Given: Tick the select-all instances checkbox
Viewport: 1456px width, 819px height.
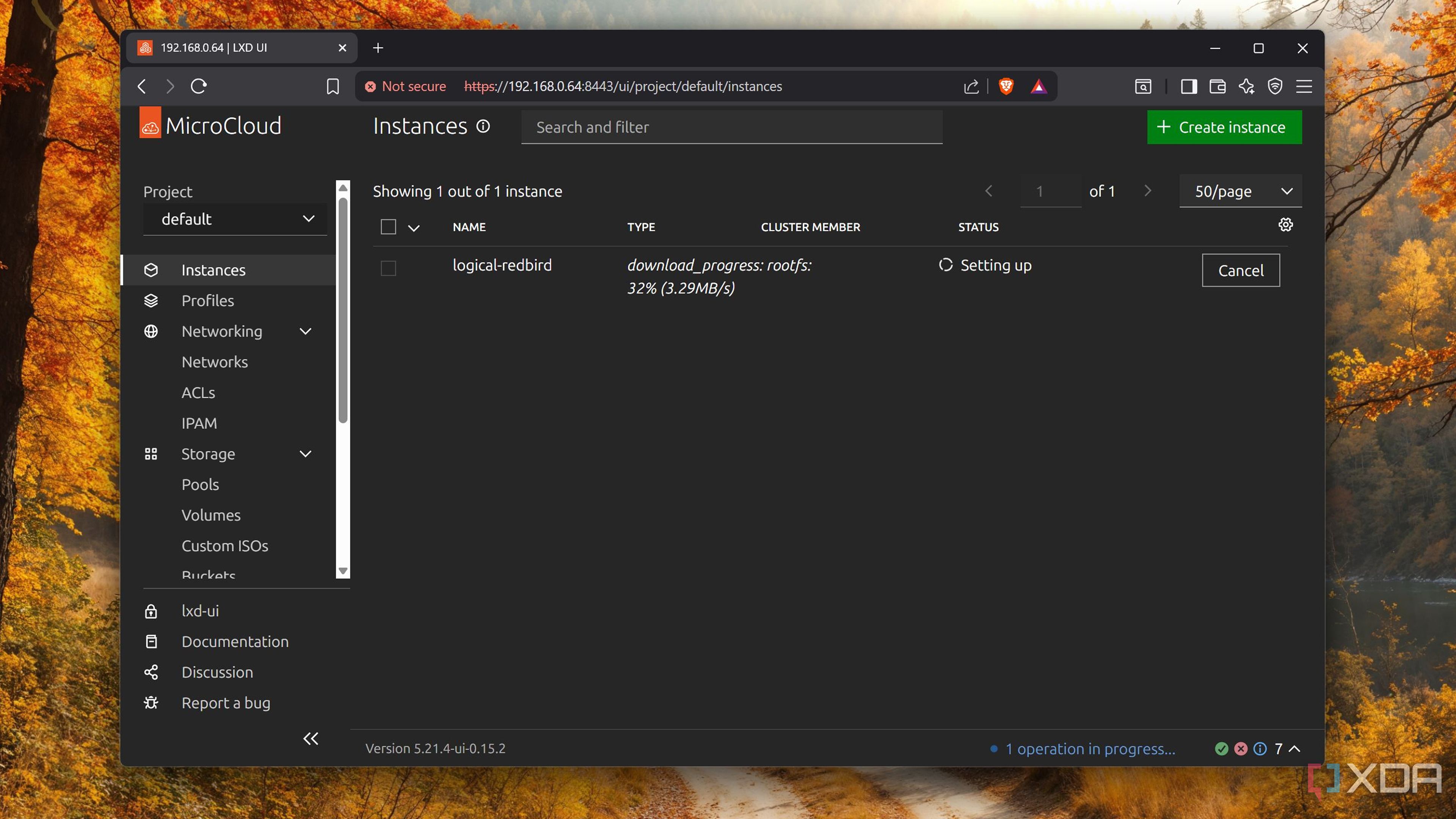Looking at the screenshot, I should point(388,227).
